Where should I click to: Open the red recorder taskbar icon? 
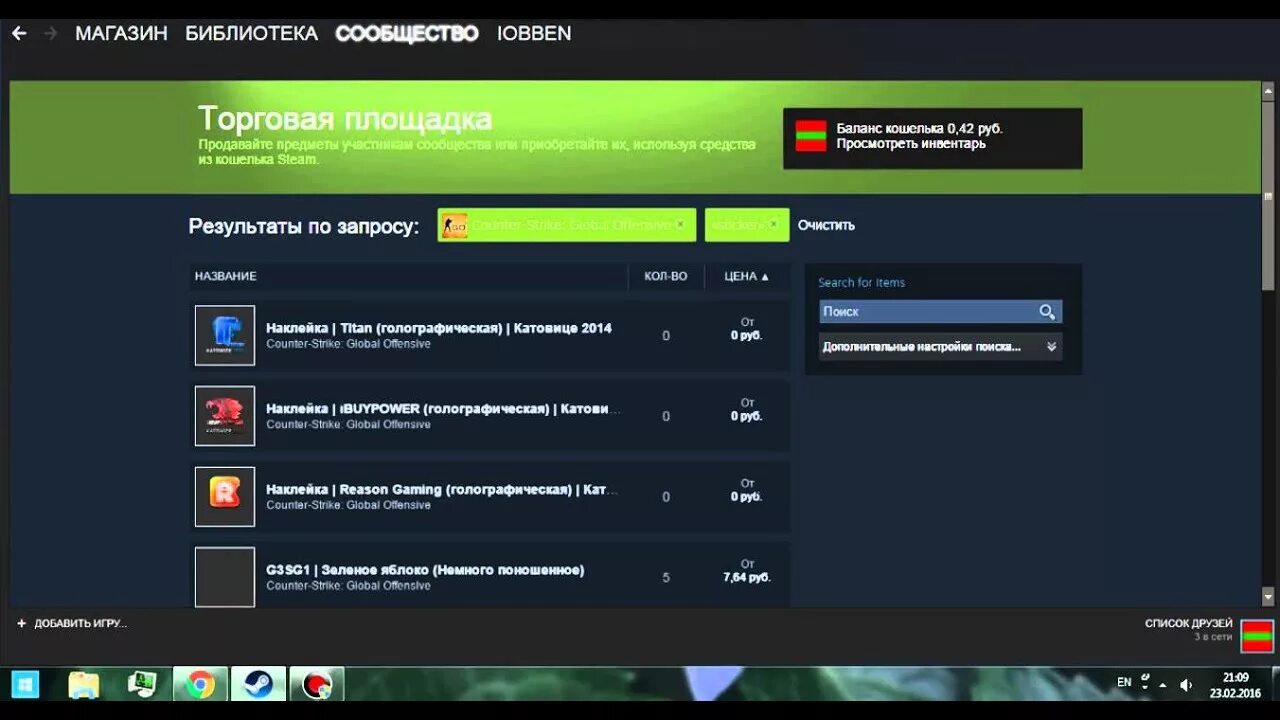[317, 684]
